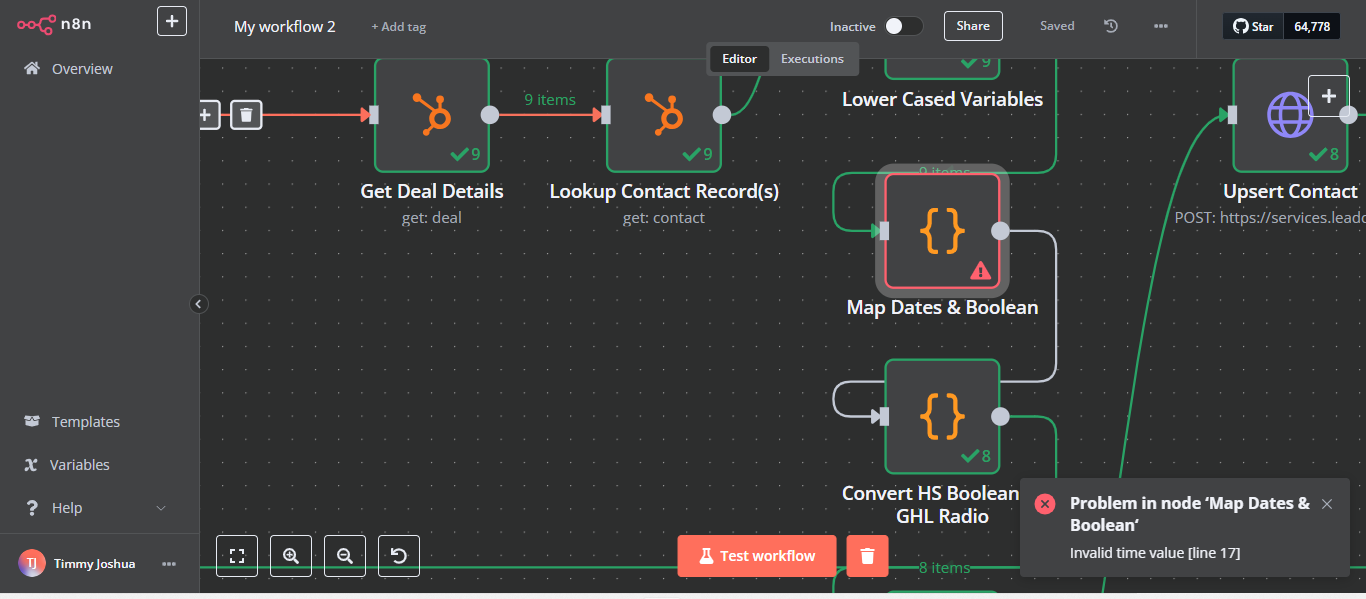Share the workflow

972,25
